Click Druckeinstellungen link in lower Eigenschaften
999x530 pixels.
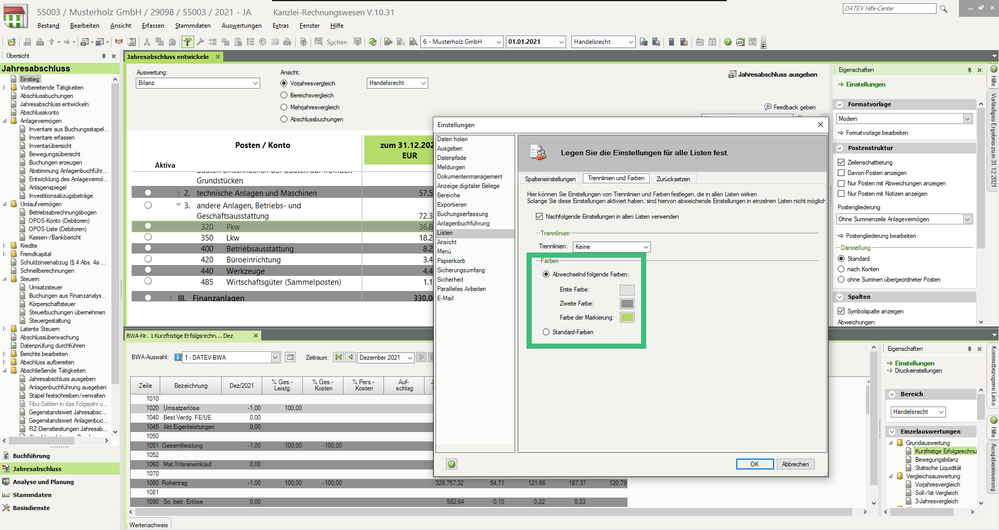point(918,371)
